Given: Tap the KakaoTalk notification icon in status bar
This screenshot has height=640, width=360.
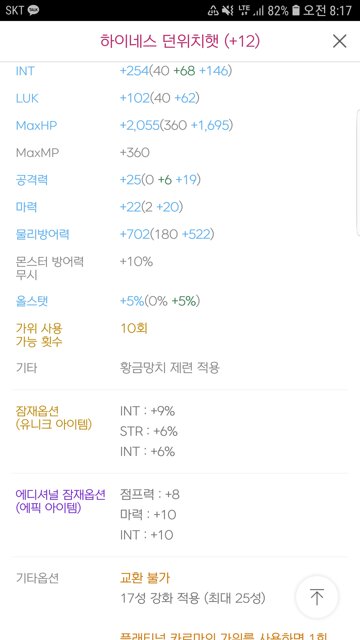Looking at the screenshot, I should (33, 10).
